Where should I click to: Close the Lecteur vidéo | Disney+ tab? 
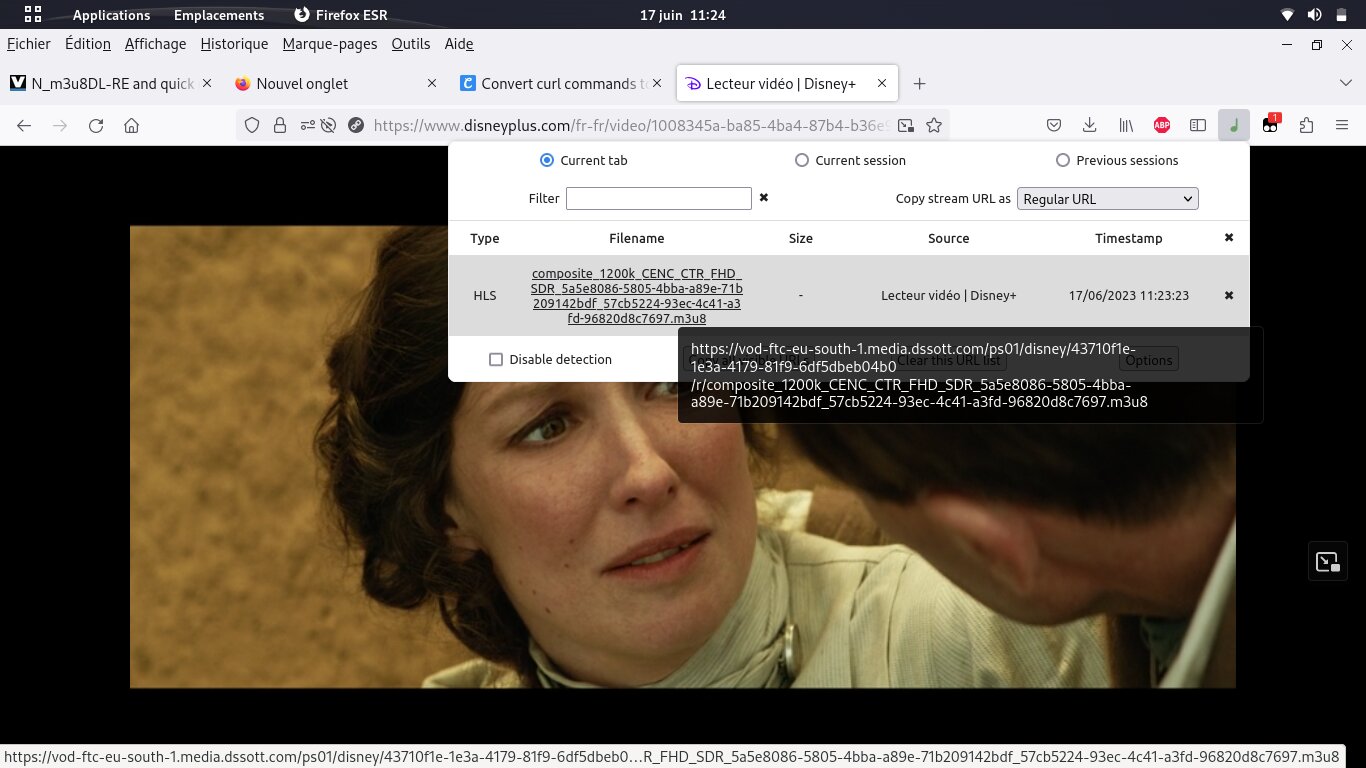click(882, 84)
